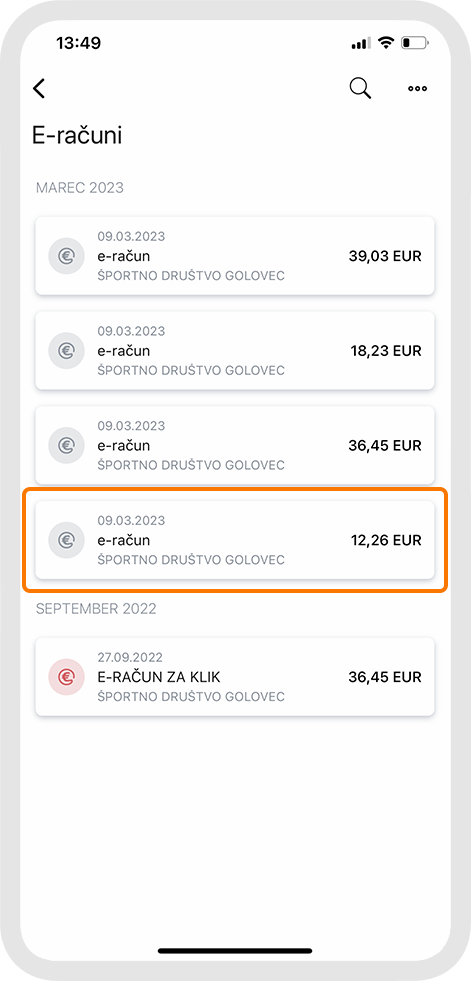Tap euro icon of 18,23 EUR invoice
This screenshot has width=471, height=981.
click(x=66, y=351)
